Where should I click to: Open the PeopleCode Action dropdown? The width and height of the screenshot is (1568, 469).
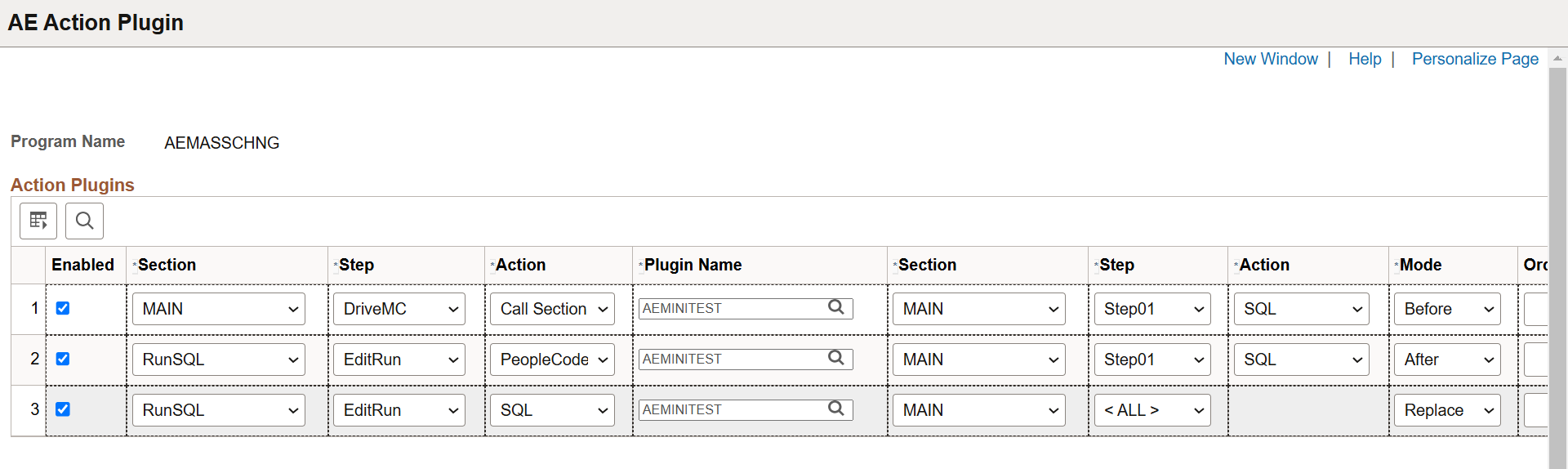tap(552, 360)
